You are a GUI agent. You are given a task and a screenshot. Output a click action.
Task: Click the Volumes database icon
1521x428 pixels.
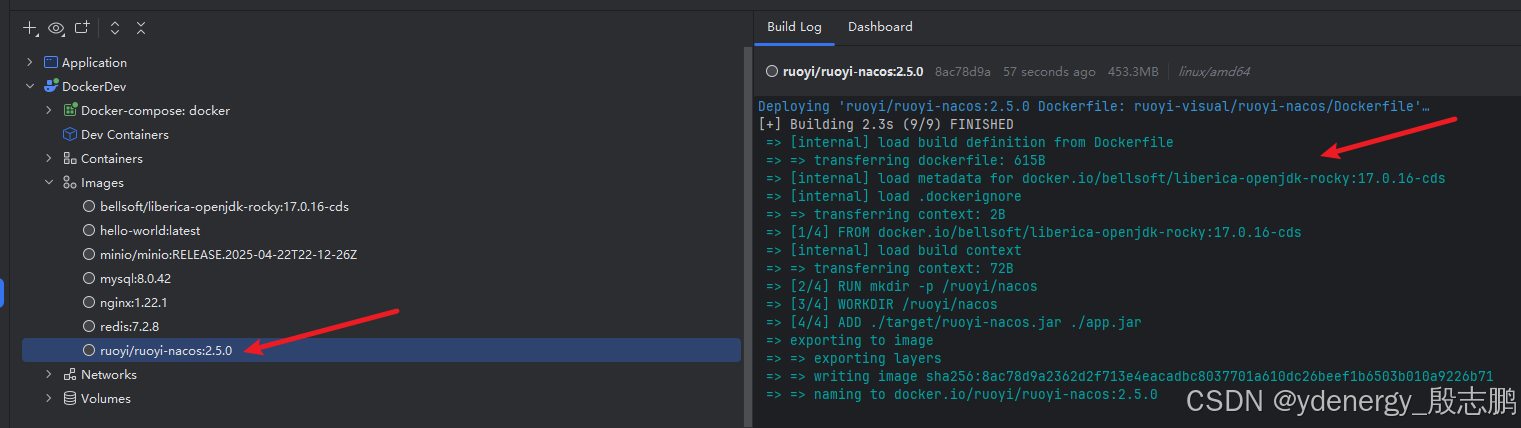pyautogui.click(x=70, y=398)
